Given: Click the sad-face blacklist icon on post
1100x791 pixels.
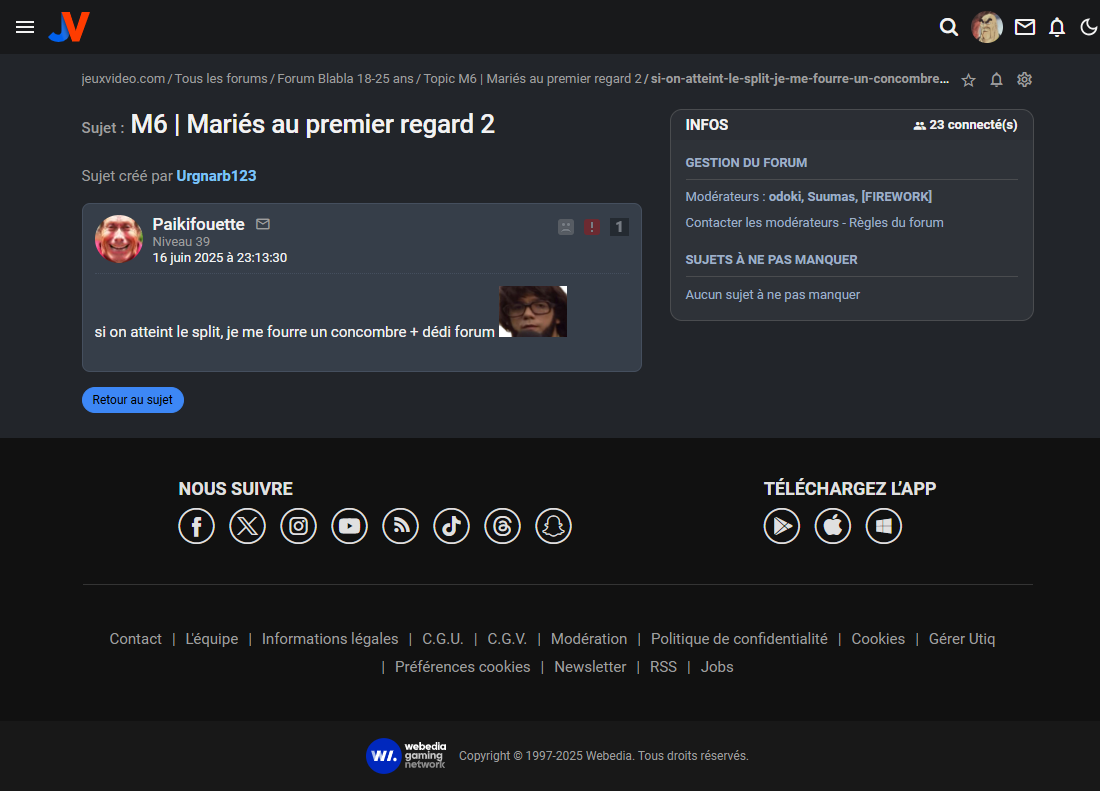Looking at the screenshot, I should coord(566,227).
